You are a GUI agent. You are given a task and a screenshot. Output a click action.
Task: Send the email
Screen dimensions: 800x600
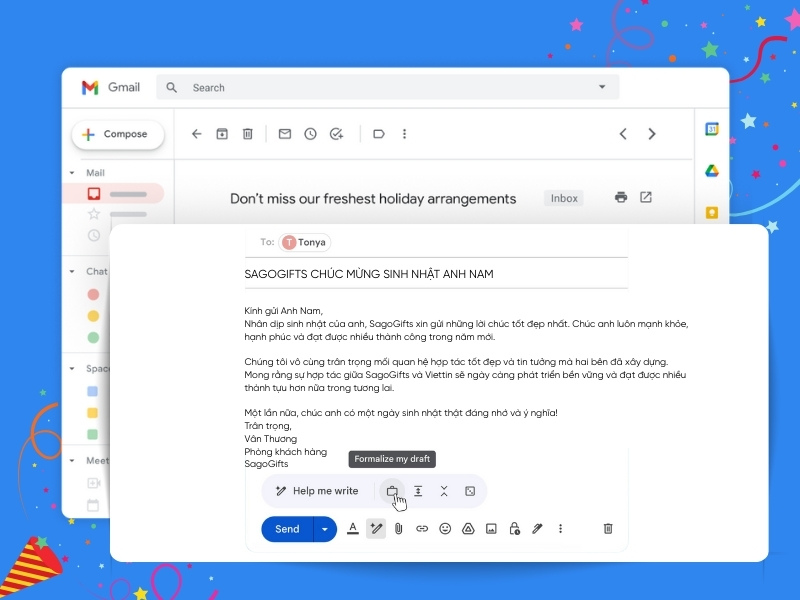tap(287, 529)
